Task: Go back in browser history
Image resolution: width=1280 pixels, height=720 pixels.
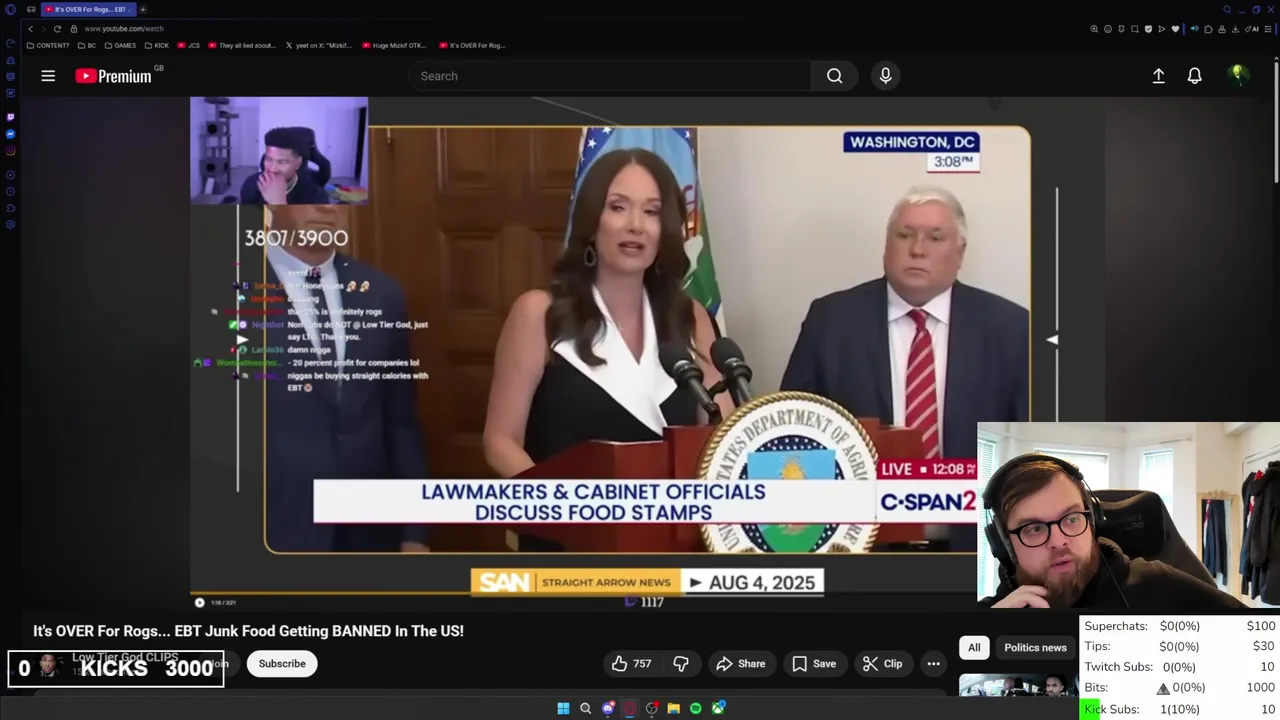Action: 30,29
